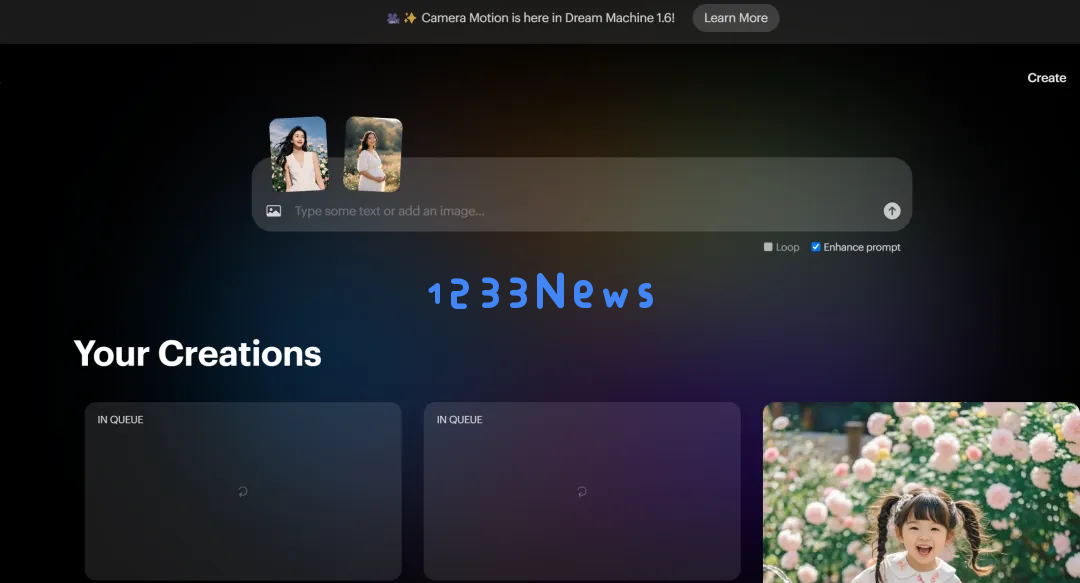Open the Create menu item
The image size is (1080, 583).
click(x=1046, y=78)
